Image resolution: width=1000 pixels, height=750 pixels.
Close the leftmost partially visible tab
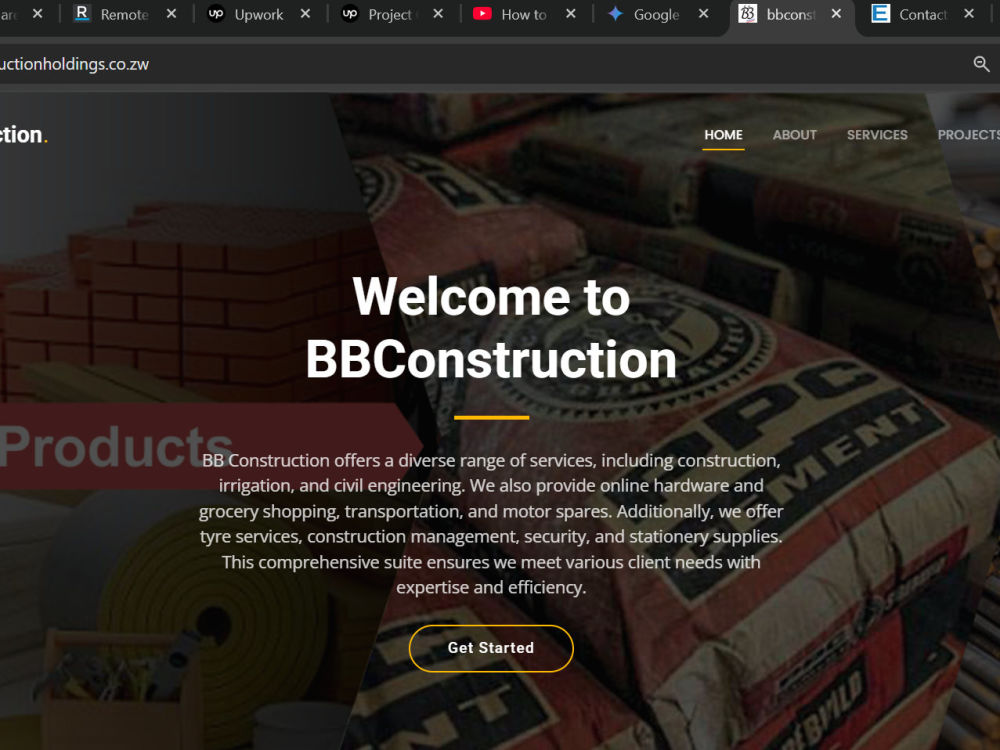tap(38, 13)
